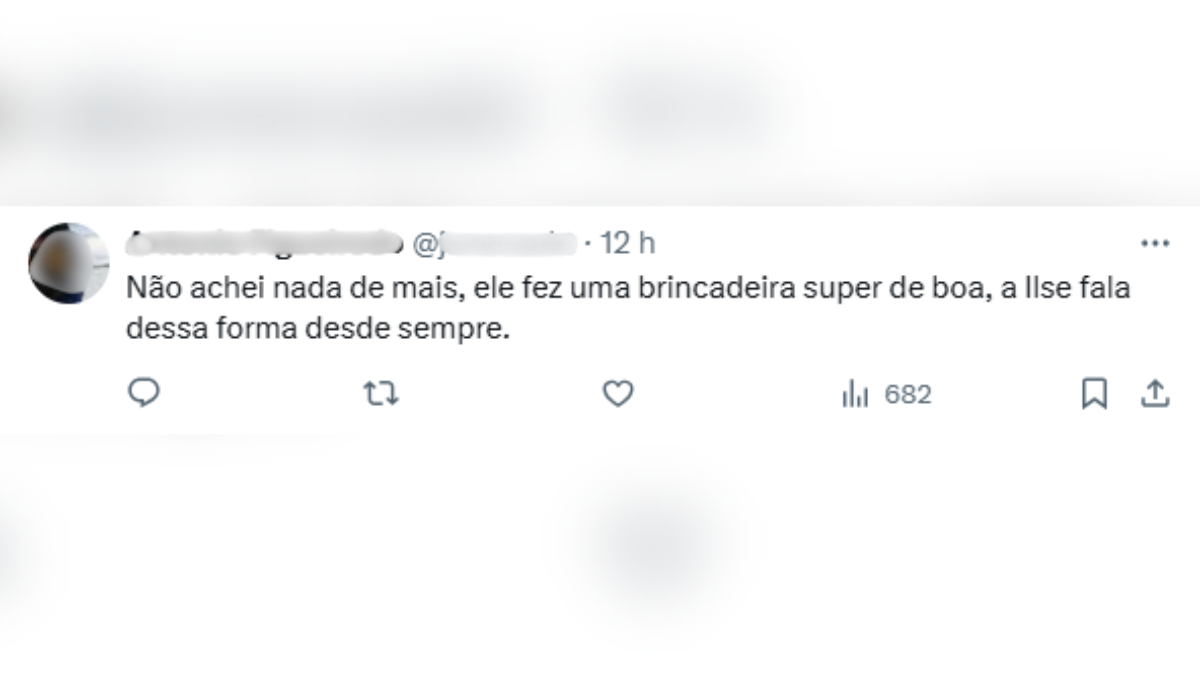Click the text "dessa forma desde sempre."
The height and width of the screenshot is (675, 1200).
318,330
